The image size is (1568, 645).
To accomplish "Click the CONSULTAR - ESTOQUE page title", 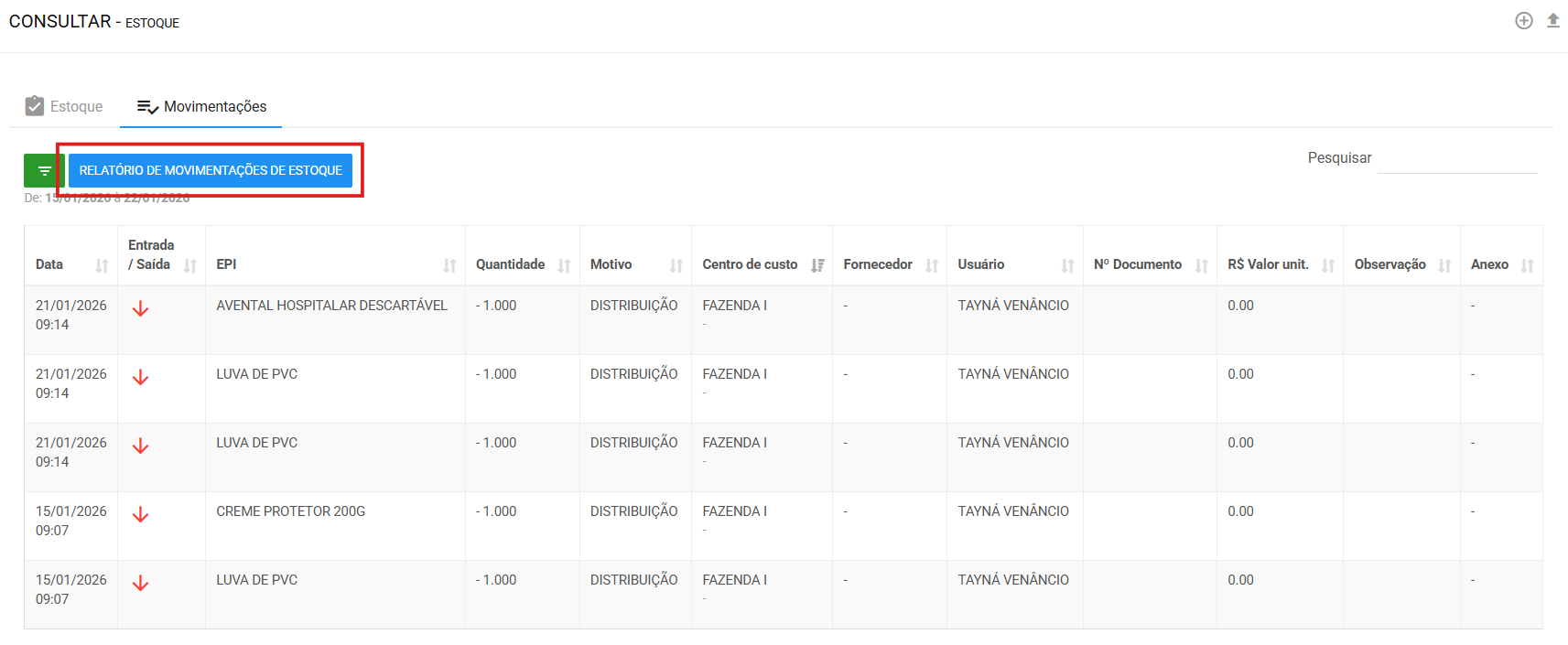I will 94,21.
